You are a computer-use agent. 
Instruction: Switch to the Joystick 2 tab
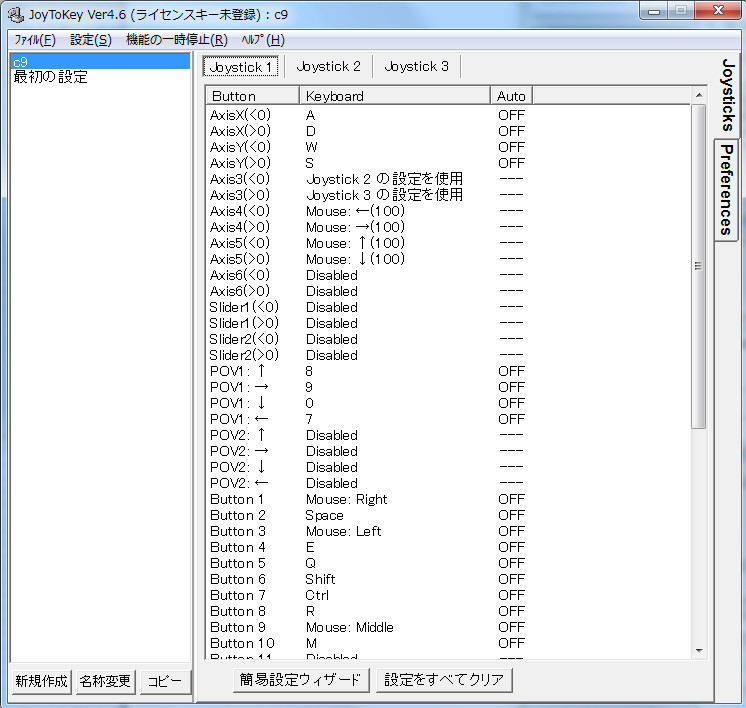coord(328,67)
